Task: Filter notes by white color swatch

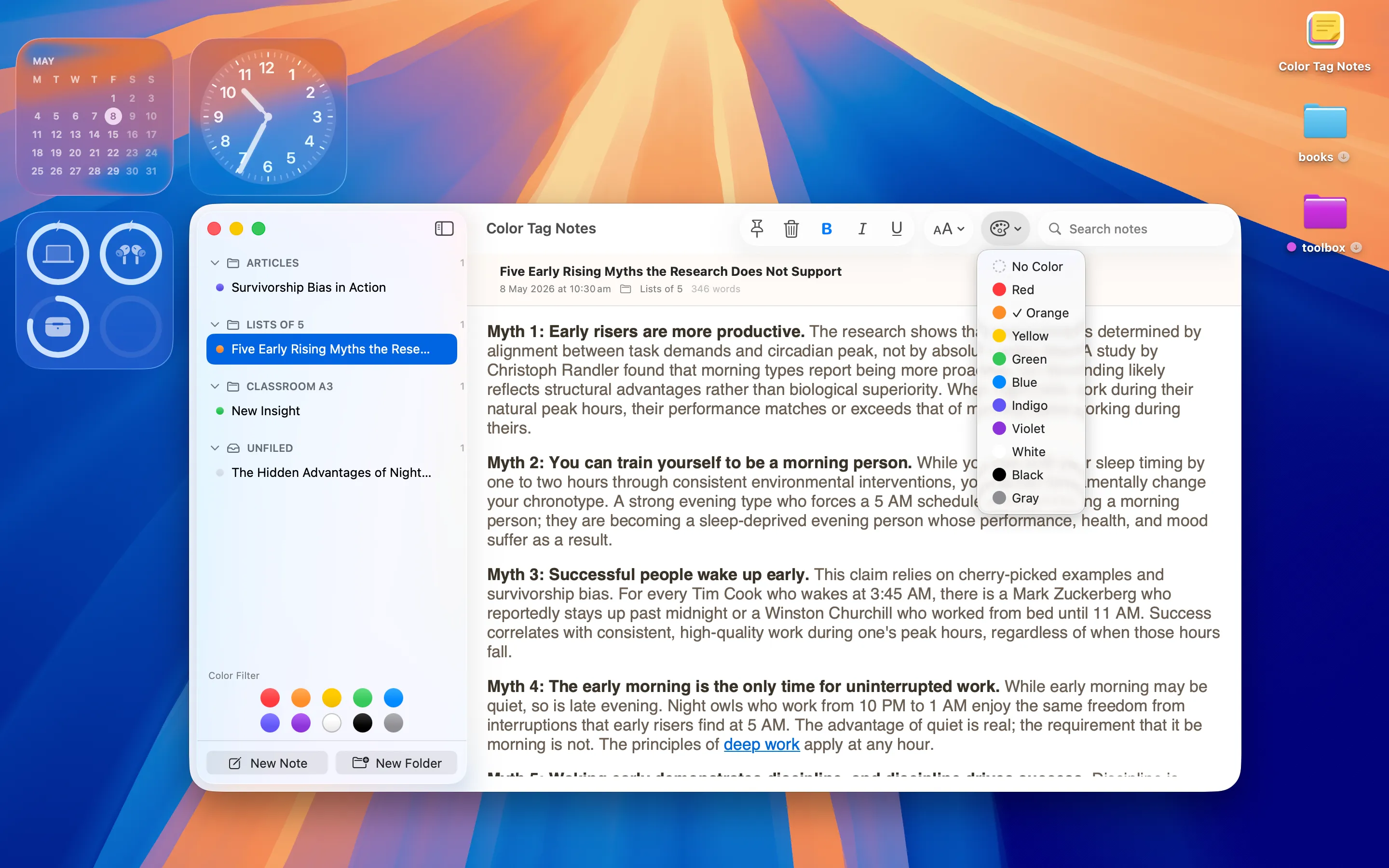Action: tap(332, 723)
